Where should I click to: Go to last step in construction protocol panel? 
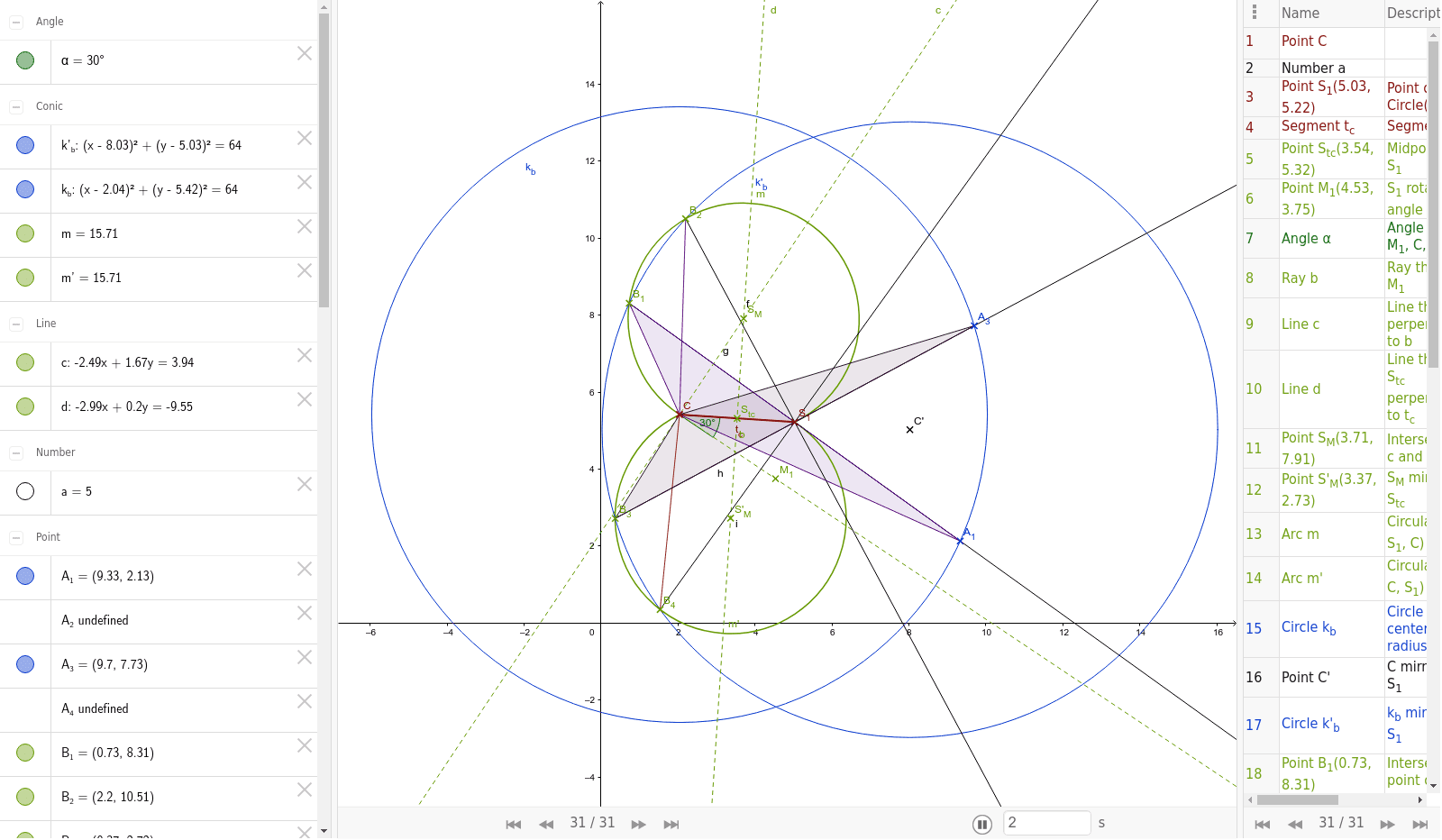point(1420,824)
